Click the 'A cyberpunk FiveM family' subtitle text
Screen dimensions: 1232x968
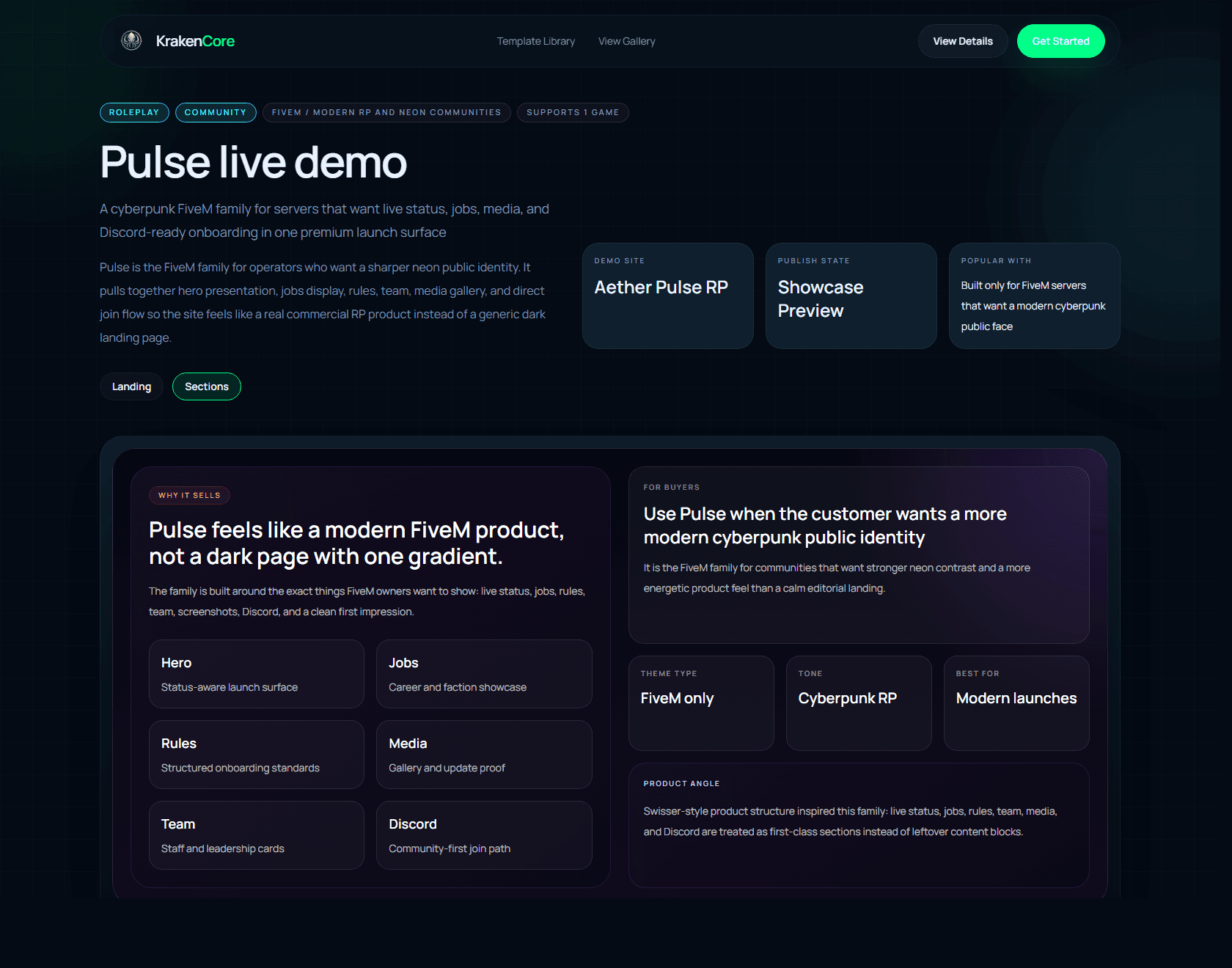[324, 221]
